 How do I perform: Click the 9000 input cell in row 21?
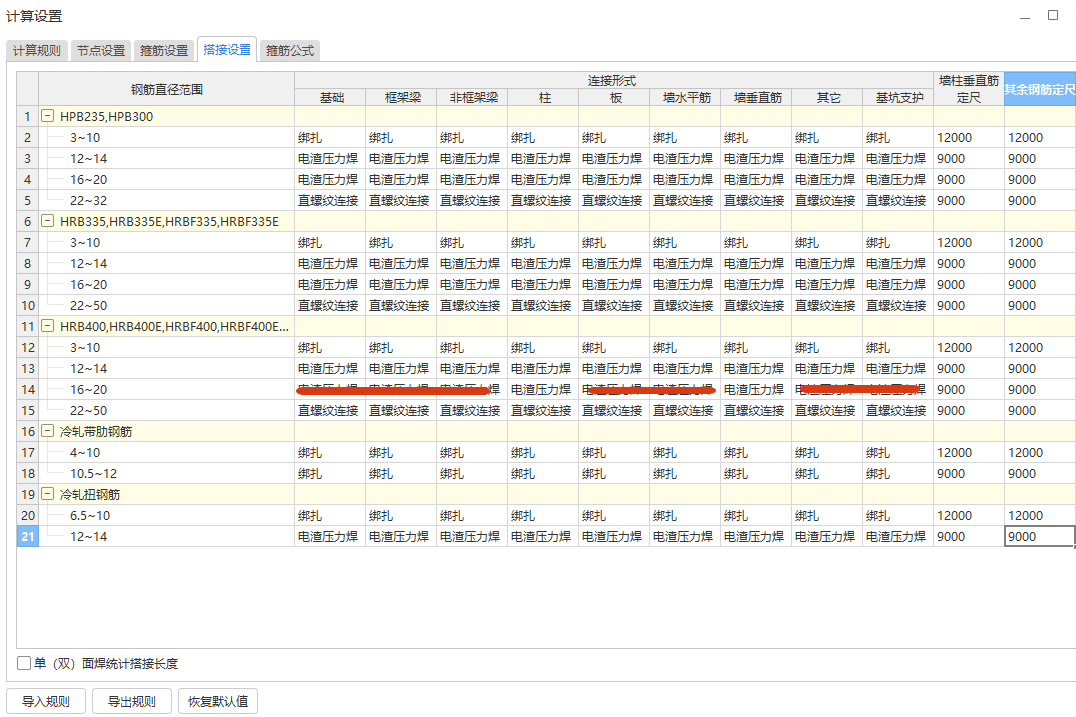click(1039, 537)
